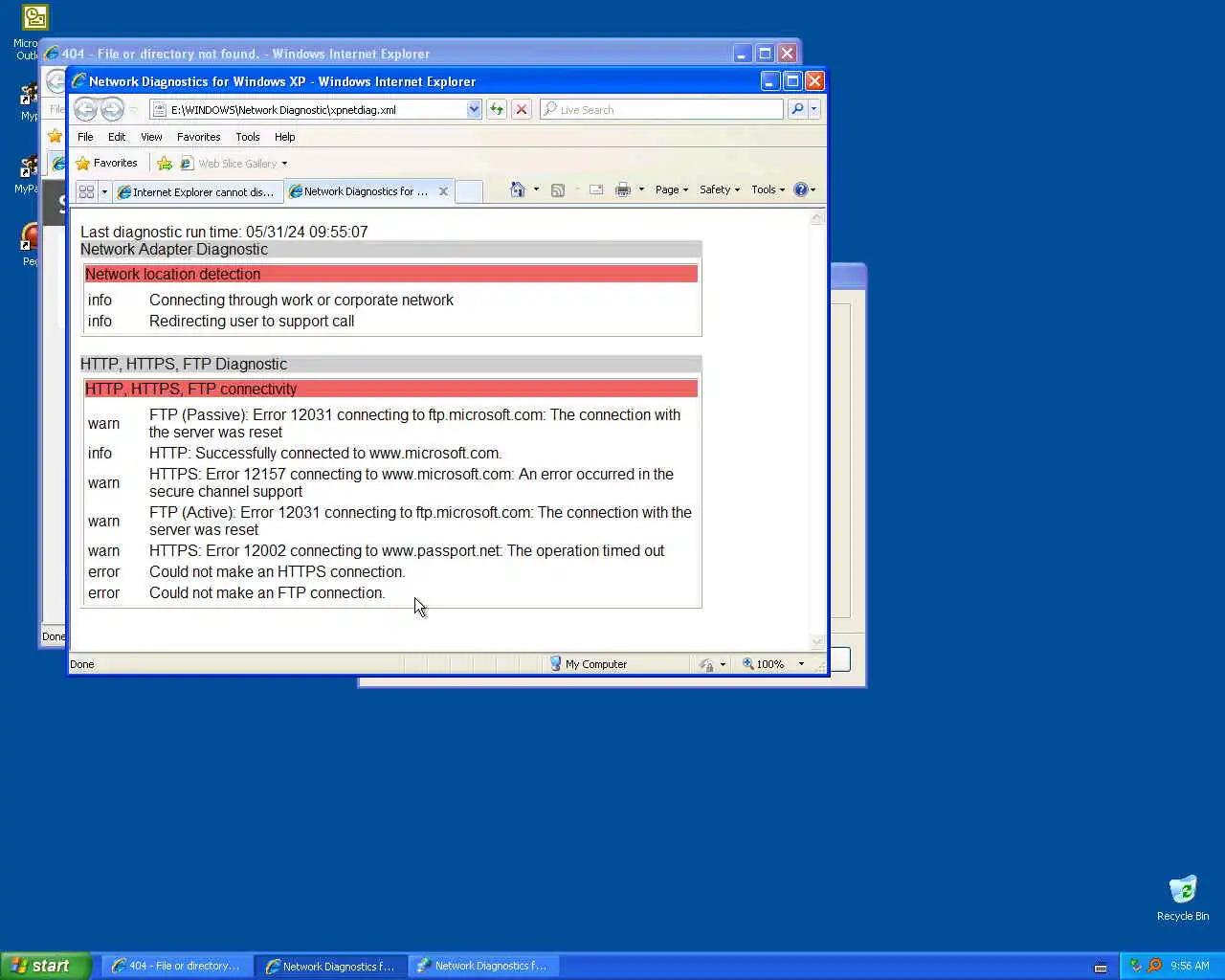Click the Network location detection red header
The width and height of the screenshot is (1225, 980).
click(391, 274)
